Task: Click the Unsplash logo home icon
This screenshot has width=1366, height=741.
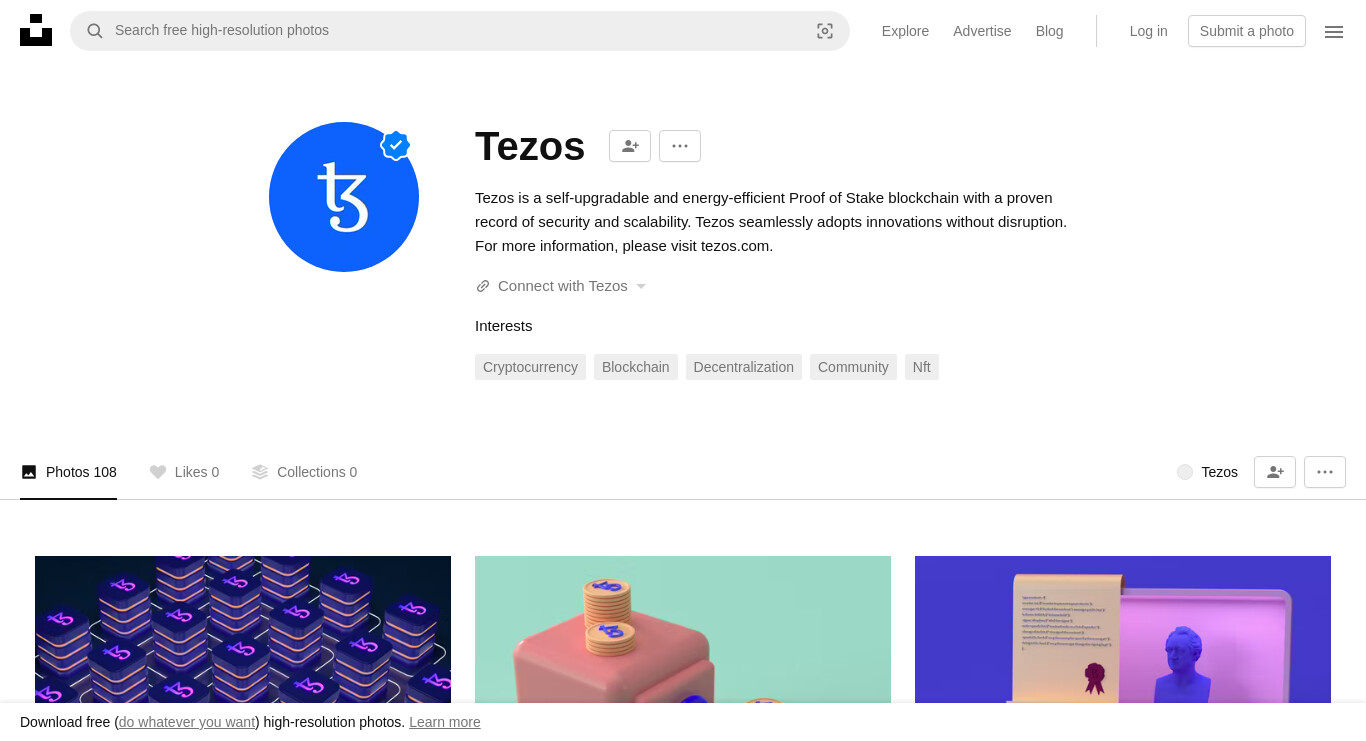Action: tap(36, 30)
